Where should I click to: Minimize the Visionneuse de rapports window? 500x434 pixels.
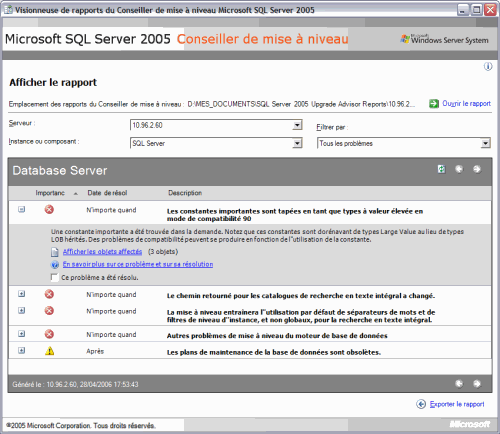pos(462,10)
